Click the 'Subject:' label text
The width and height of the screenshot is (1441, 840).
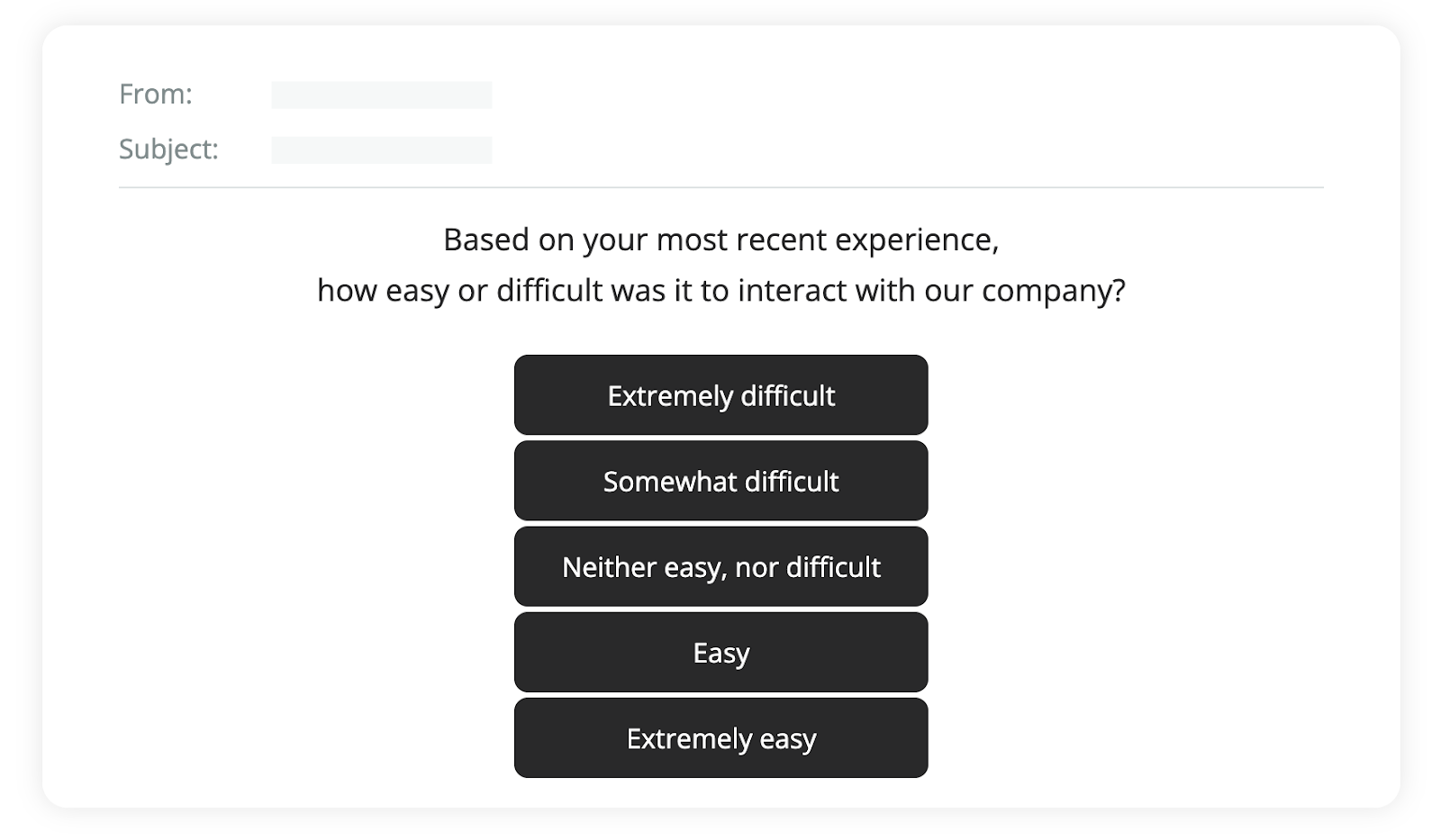tap(169, 149)
